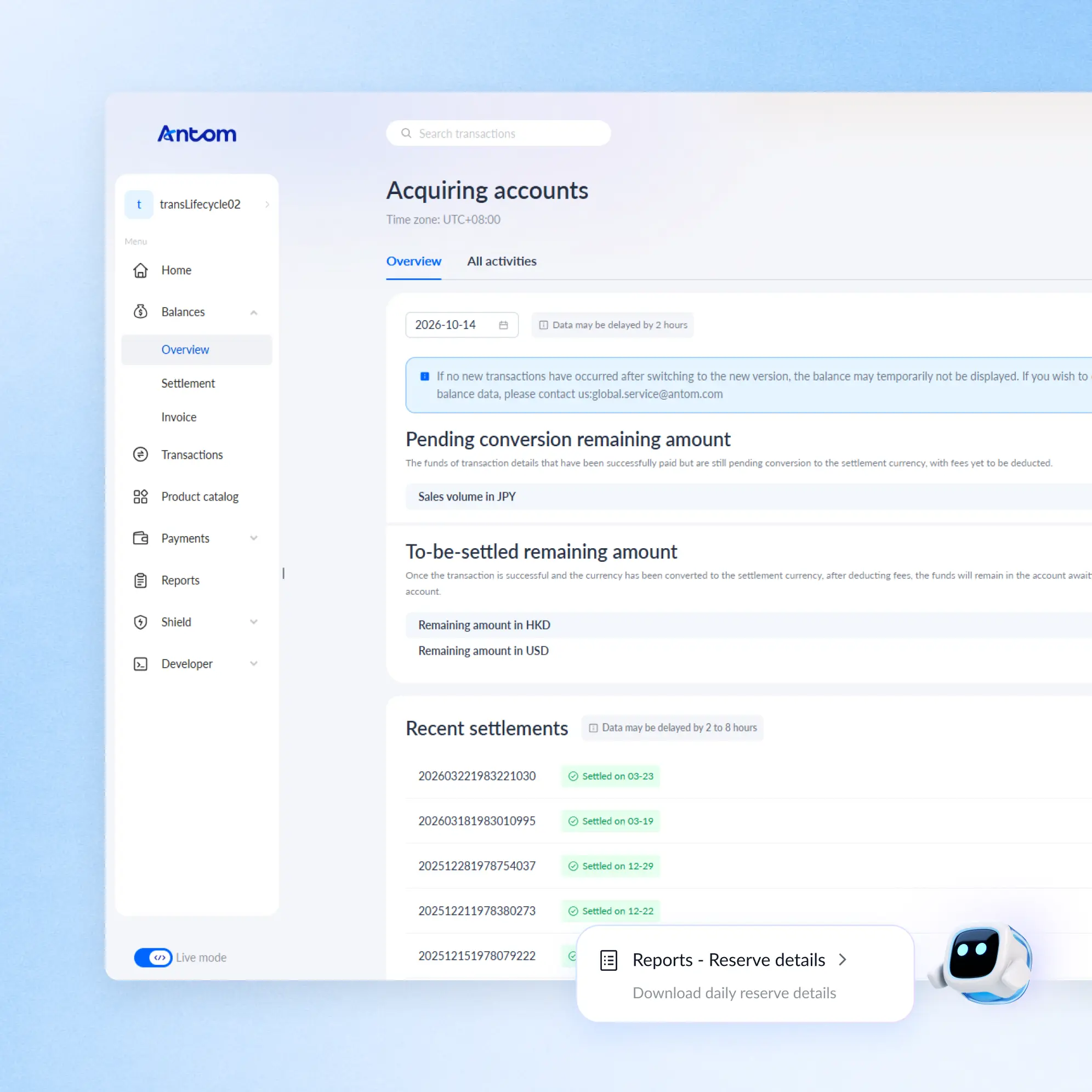Click the Shield icon in sidebar

(x=140, y=622)
